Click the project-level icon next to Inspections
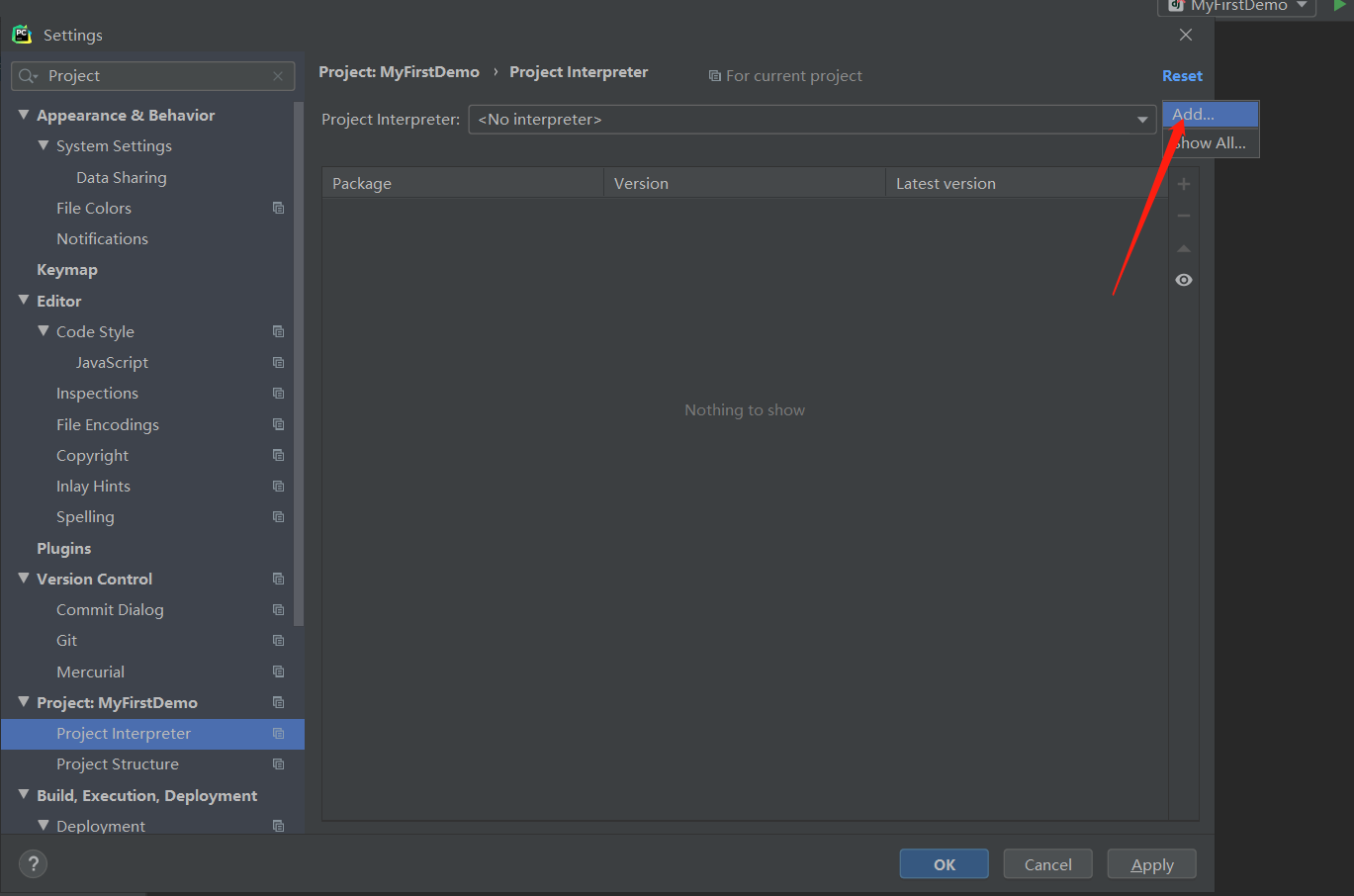The height and width of the screenshot is (896, 1354). [x=278, y=393]
